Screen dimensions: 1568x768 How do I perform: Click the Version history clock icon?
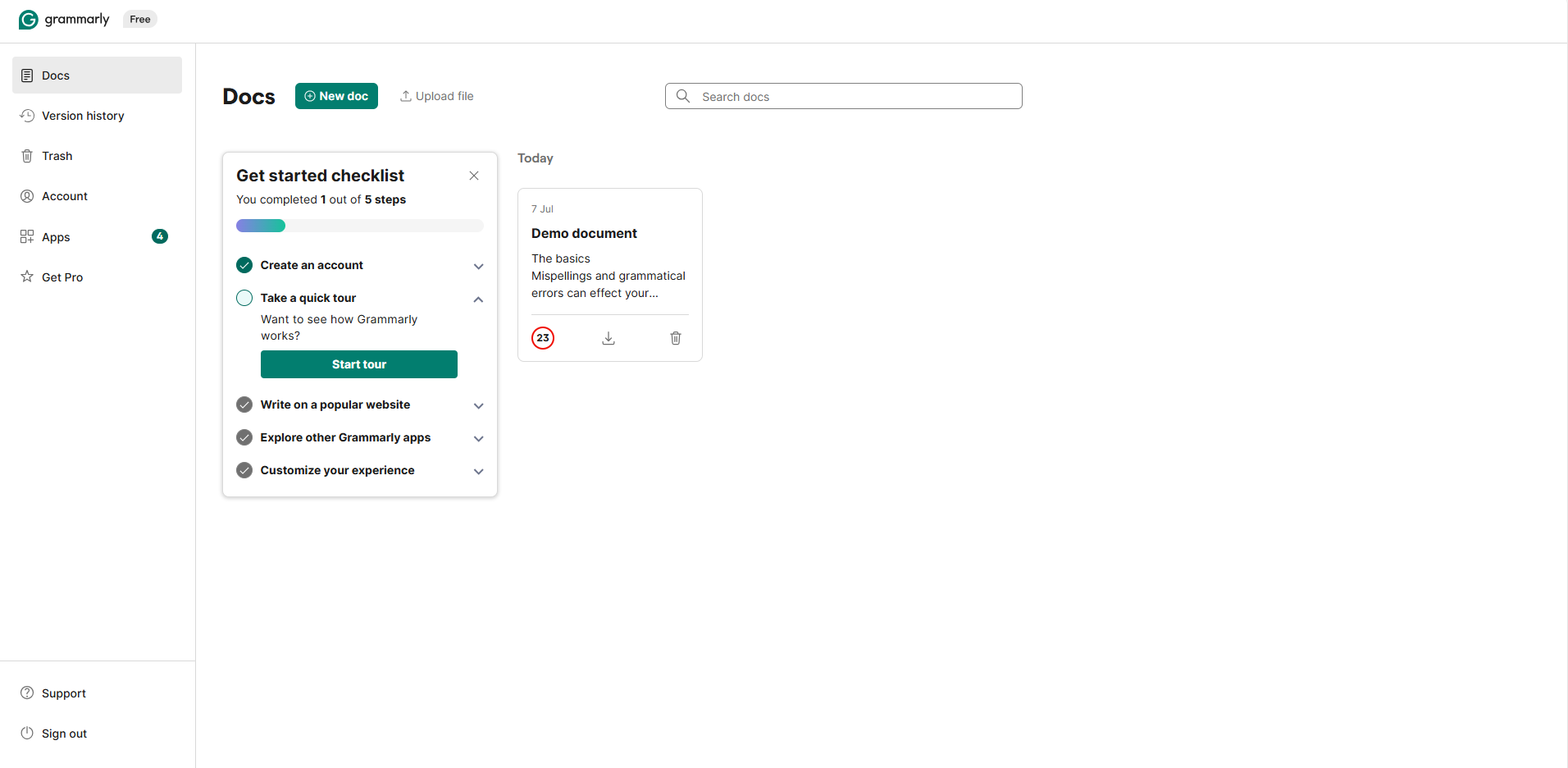pyautogui.click(x=27, y=116)
